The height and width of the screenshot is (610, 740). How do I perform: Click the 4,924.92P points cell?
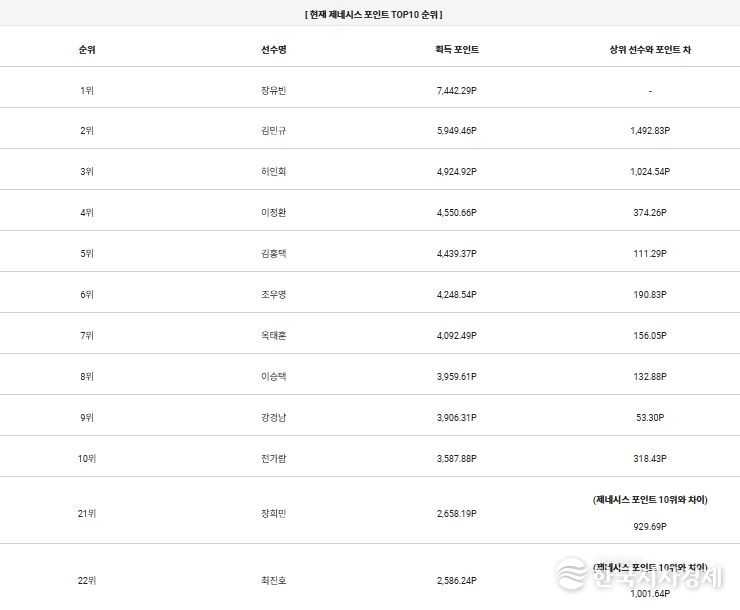click(457, 172)
